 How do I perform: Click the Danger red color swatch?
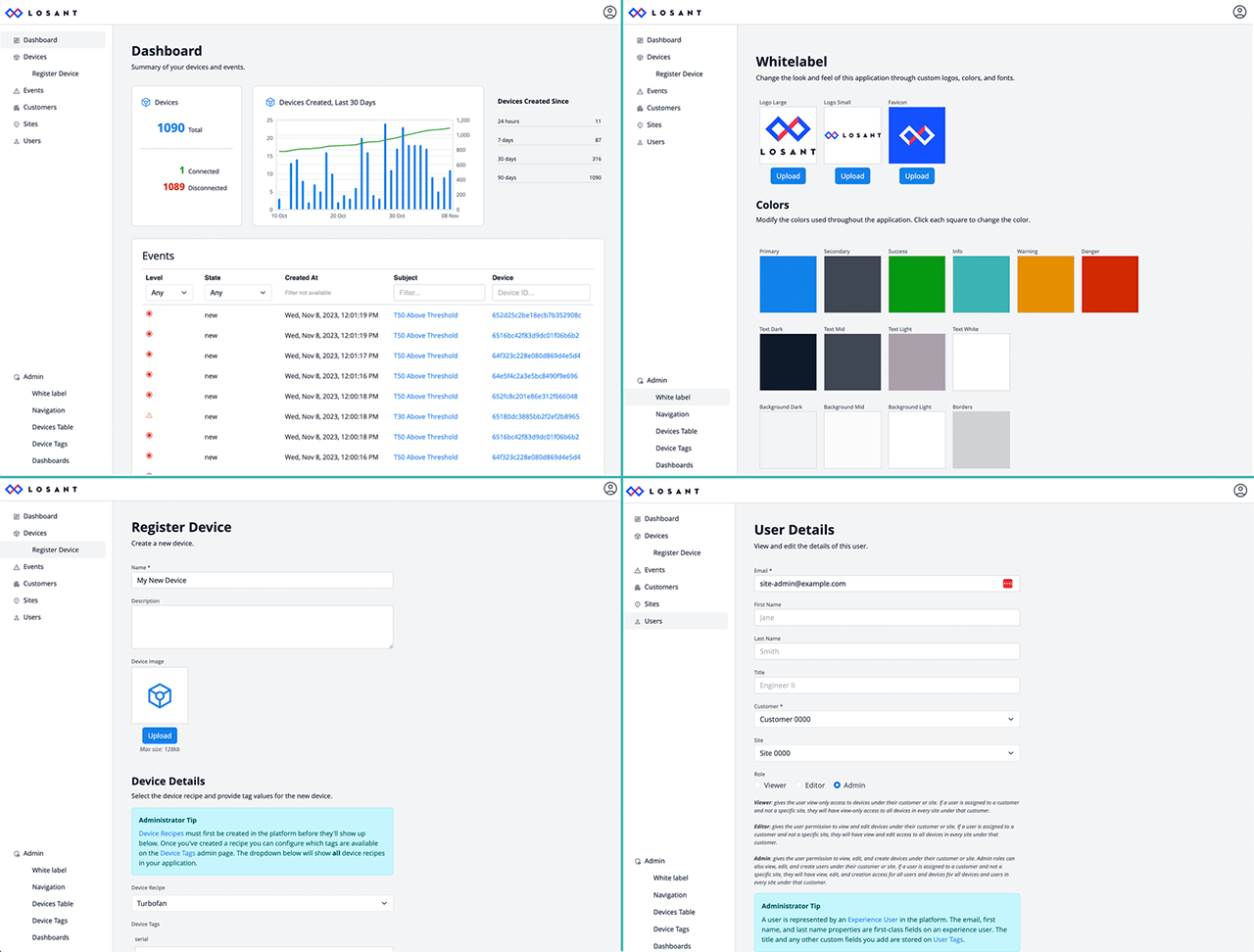click(x=1109, y=284)
